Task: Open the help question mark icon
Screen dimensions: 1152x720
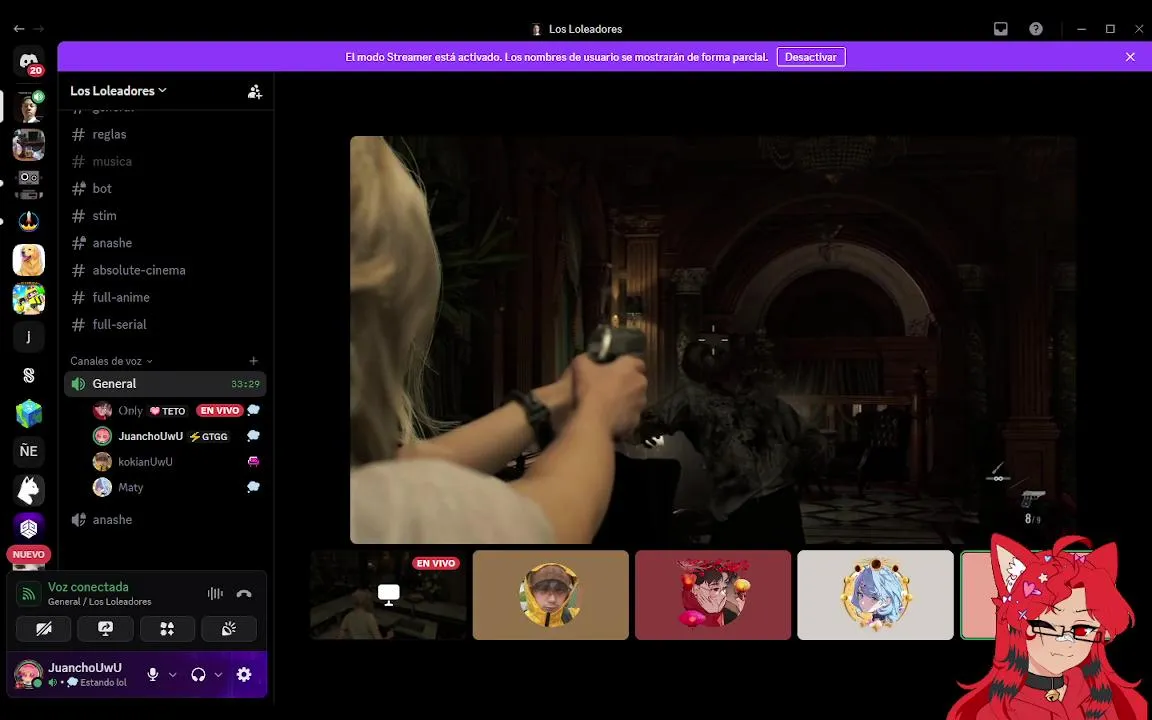Action: [1036, 29]
